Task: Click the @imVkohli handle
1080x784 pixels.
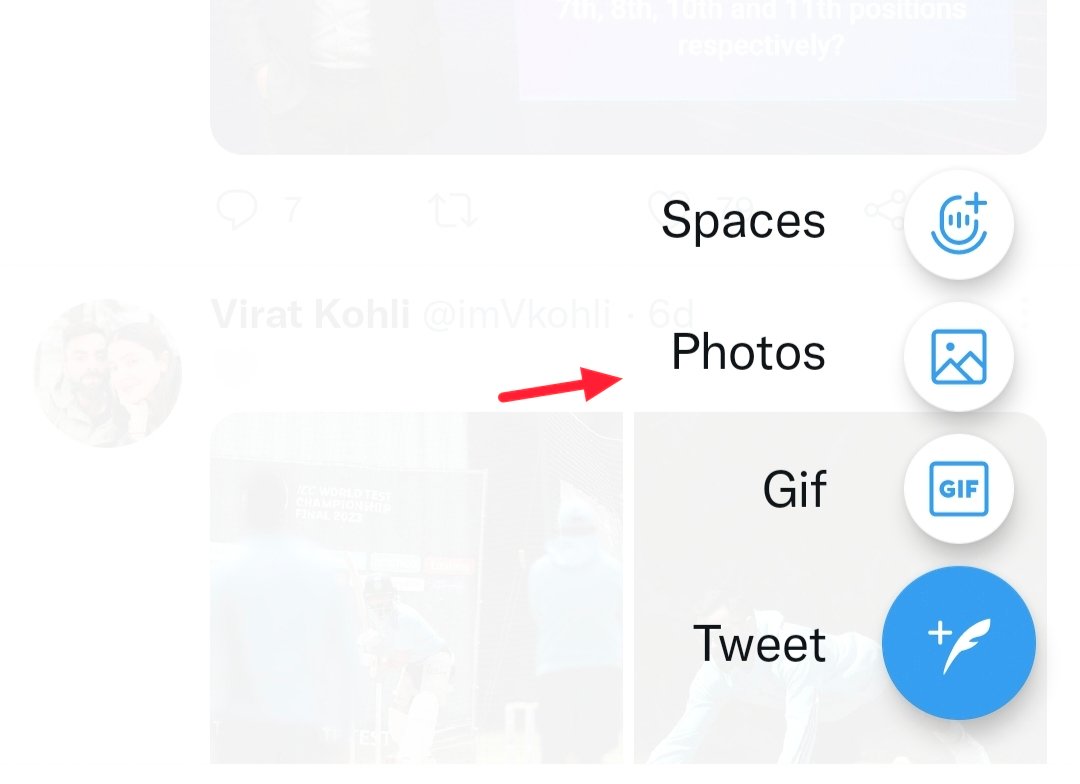Action: point(517,314)
